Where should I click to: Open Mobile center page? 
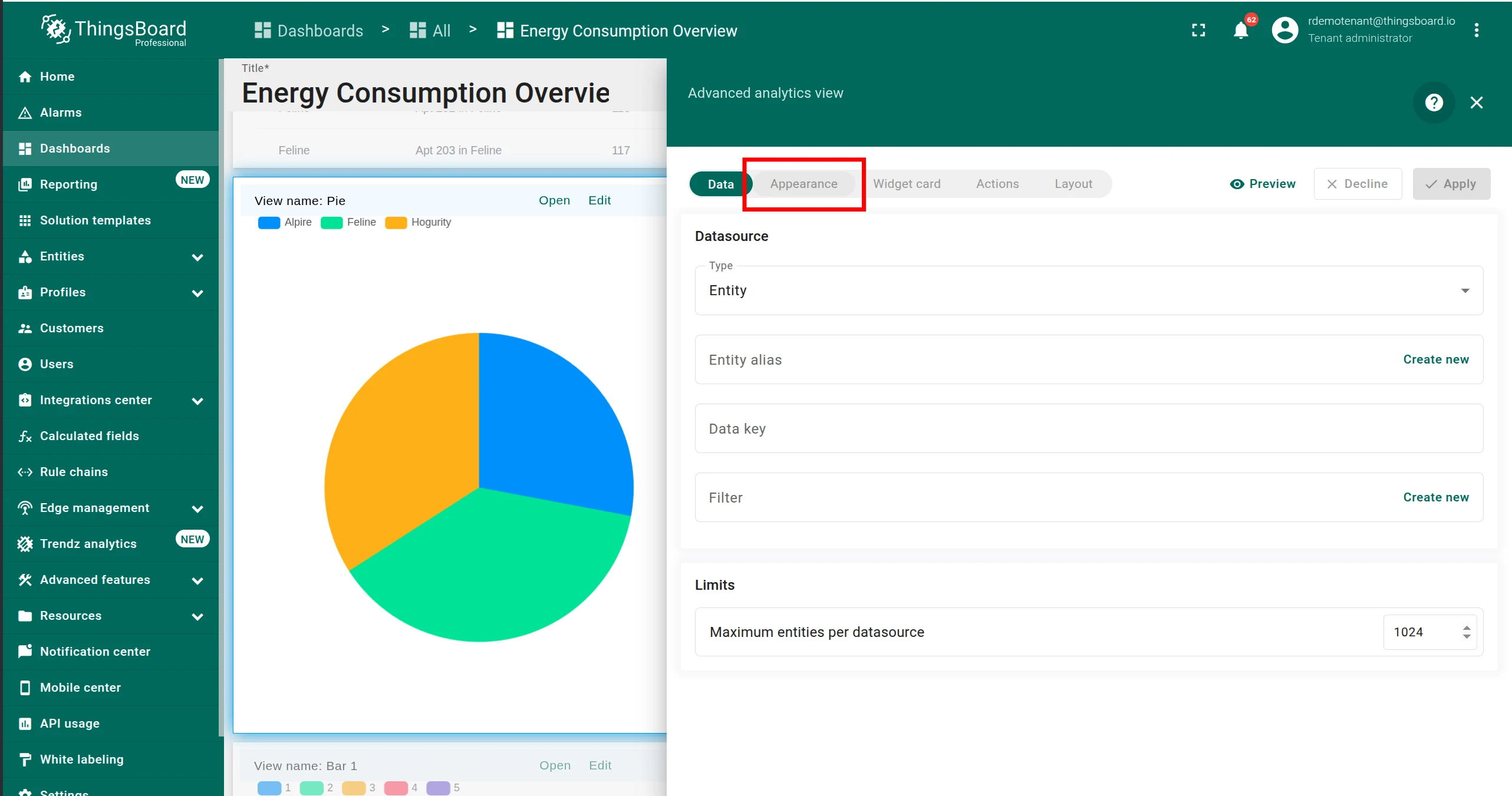click(x=110, y=688)
